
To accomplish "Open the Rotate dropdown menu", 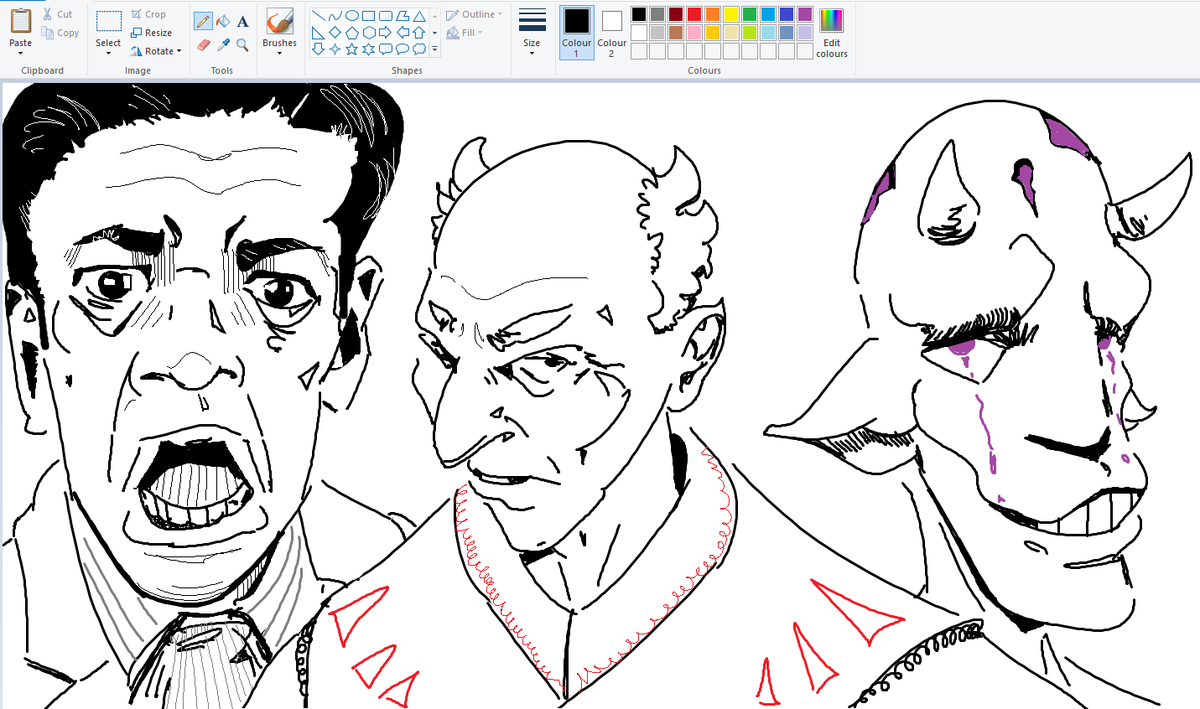I will (x=157, y=51).
